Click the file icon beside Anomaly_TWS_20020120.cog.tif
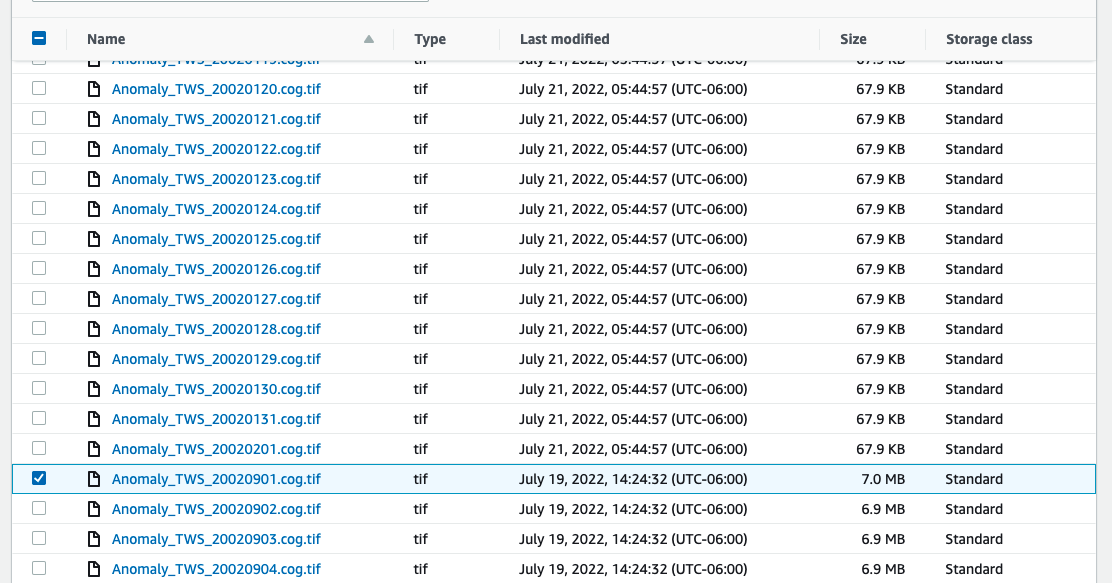This screenshot has width=1112, height=583. [93, 88]
